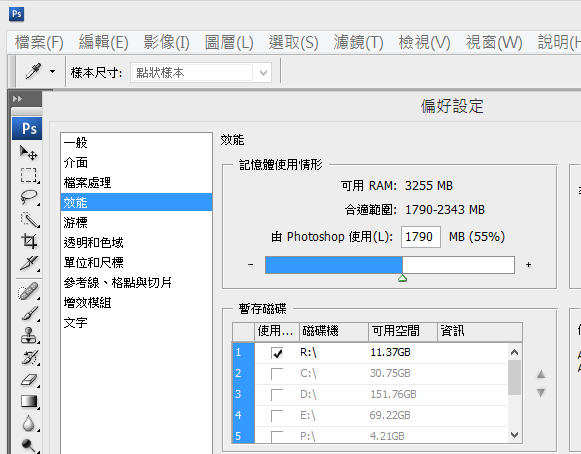581x454 pixels.
Task: Select the Lasso tool
Action: (x=29, y=197)
